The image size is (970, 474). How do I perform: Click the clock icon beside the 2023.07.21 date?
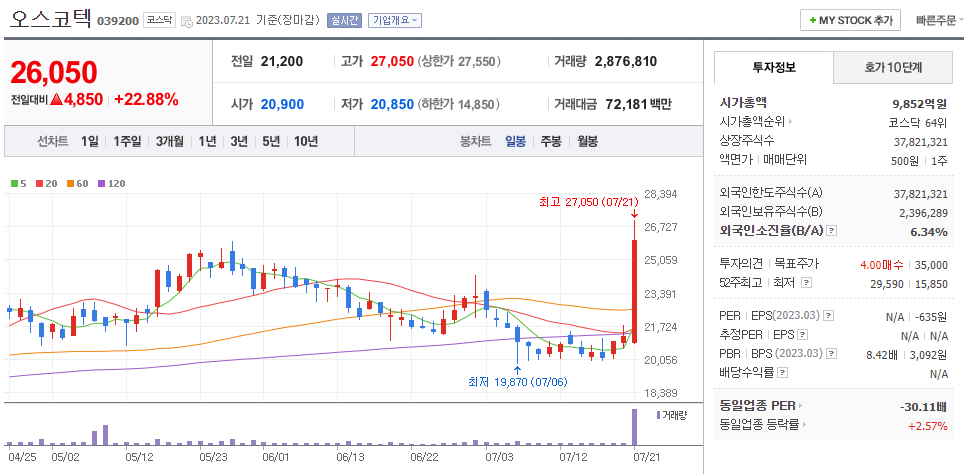[x=187, y=21]
